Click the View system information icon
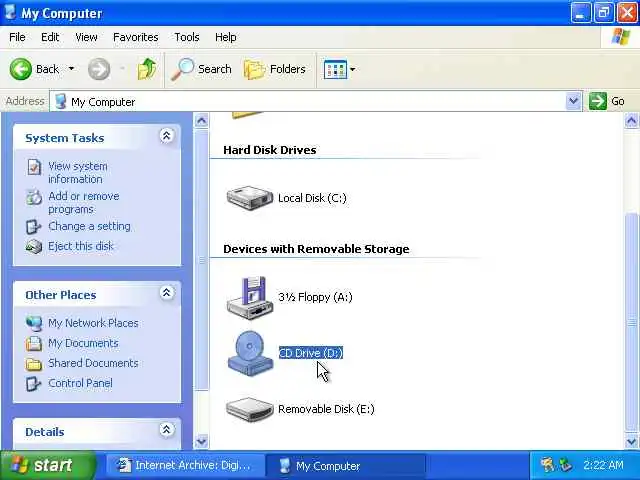This screenshot has width=640, height=480. 34,167
